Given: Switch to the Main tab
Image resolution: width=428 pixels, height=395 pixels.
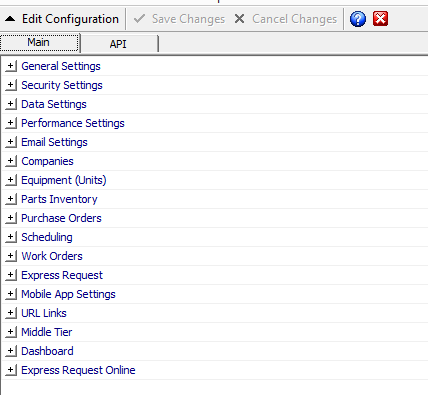Looking at the screenshot, I should pos(40,43).
